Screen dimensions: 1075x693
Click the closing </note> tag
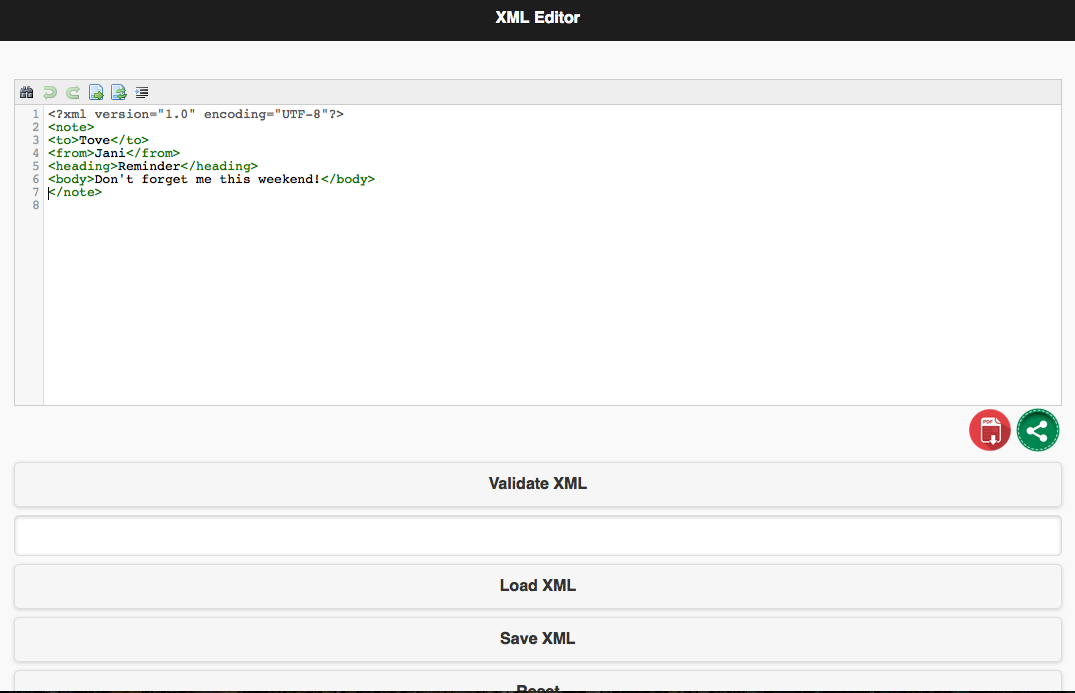(x=76, y=192)
